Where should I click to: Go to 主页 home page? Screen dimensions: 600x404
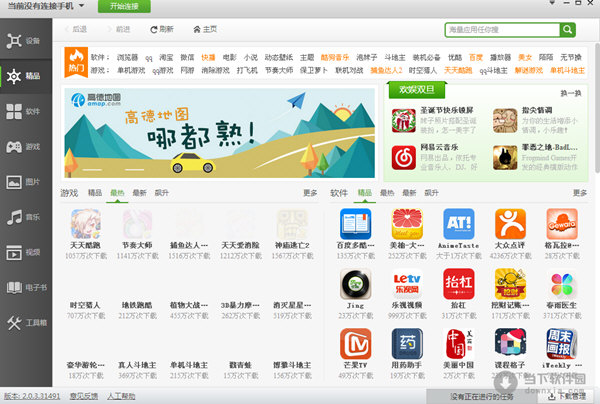tap(205, 29)
